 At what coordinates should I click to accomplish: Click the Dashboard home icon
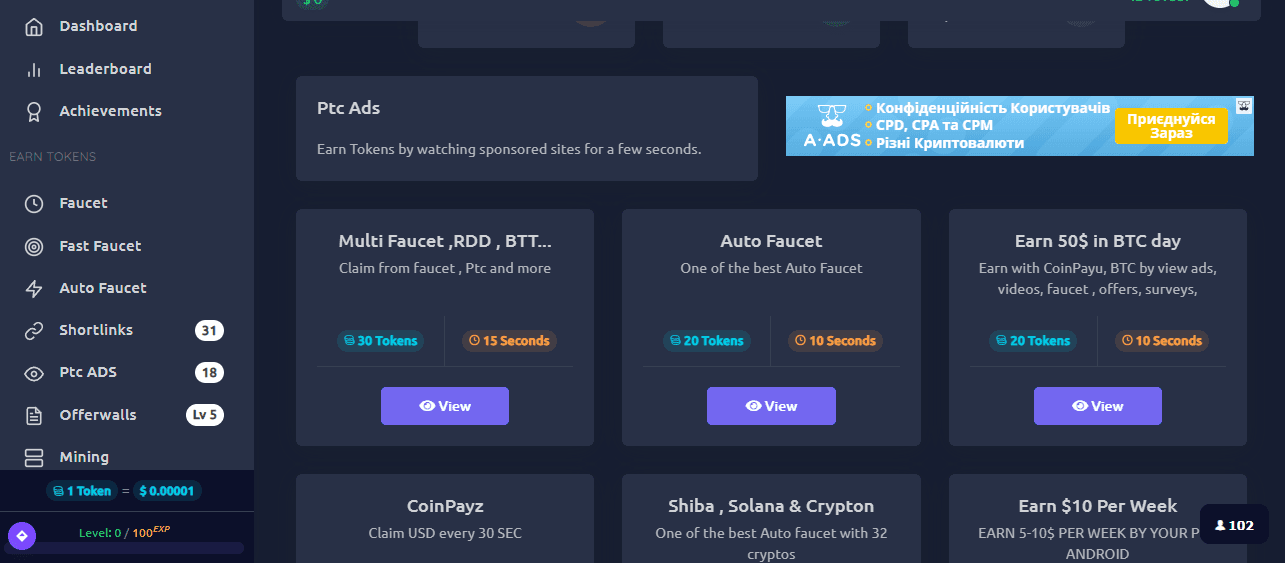(x=34, y=27)
